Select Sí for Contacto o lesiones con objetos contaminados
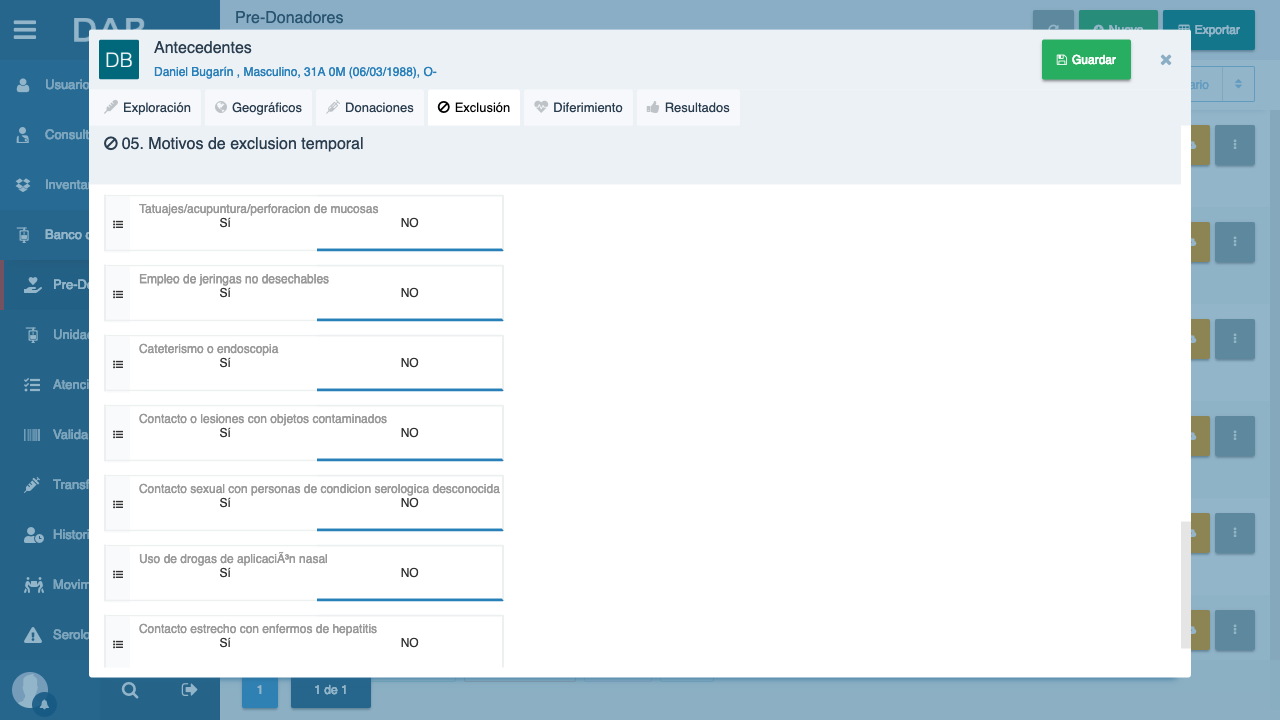The width and height of the screenshot is (1280, 720). (x=225, y=434)
